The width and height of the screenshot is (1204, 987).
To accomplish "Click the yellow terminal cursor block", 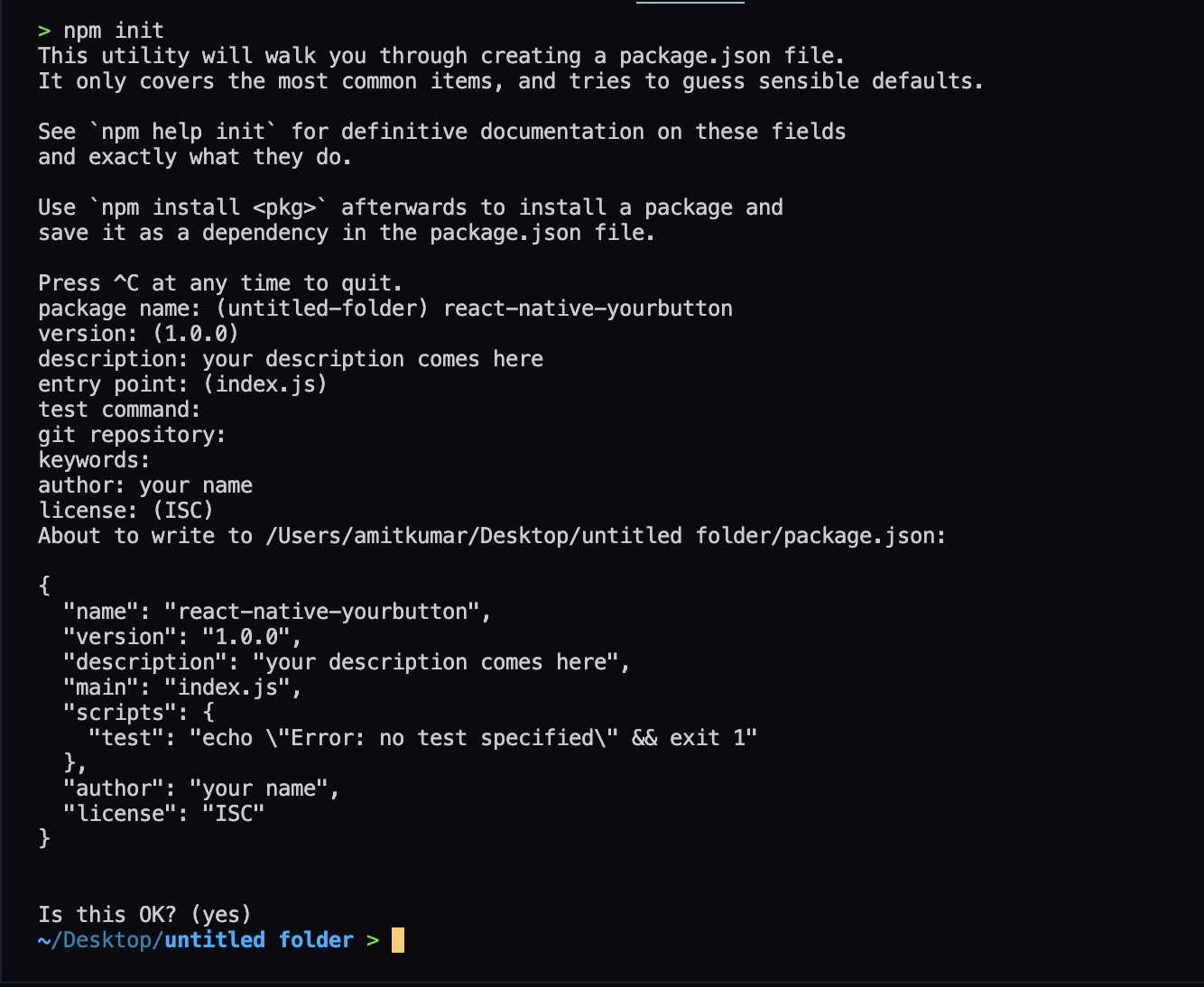I will (398, 940).
